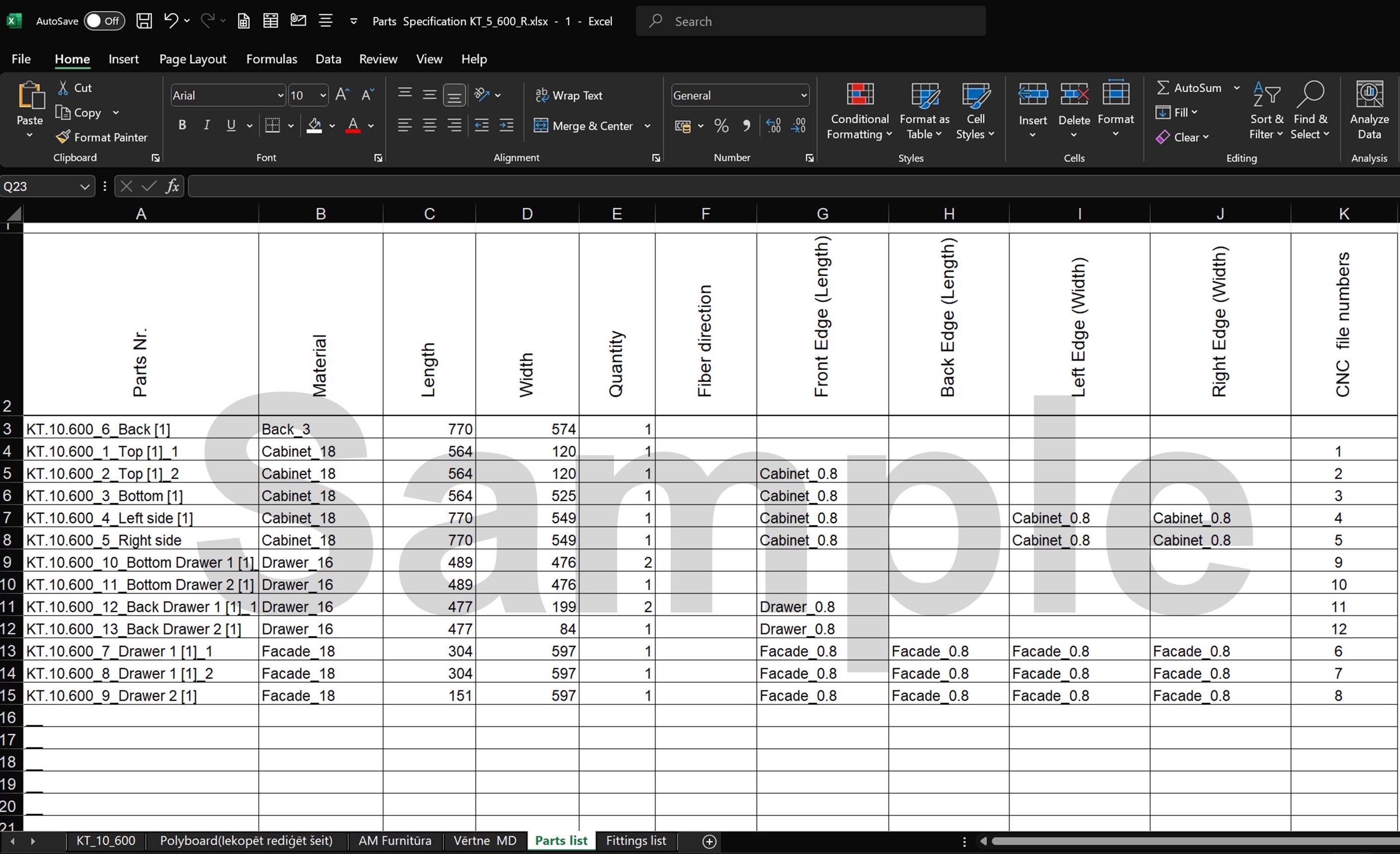The height and width of the screenshot is (854, 1400).
Task: Click the Increase Indent icon
Action: tap(506, 125)
